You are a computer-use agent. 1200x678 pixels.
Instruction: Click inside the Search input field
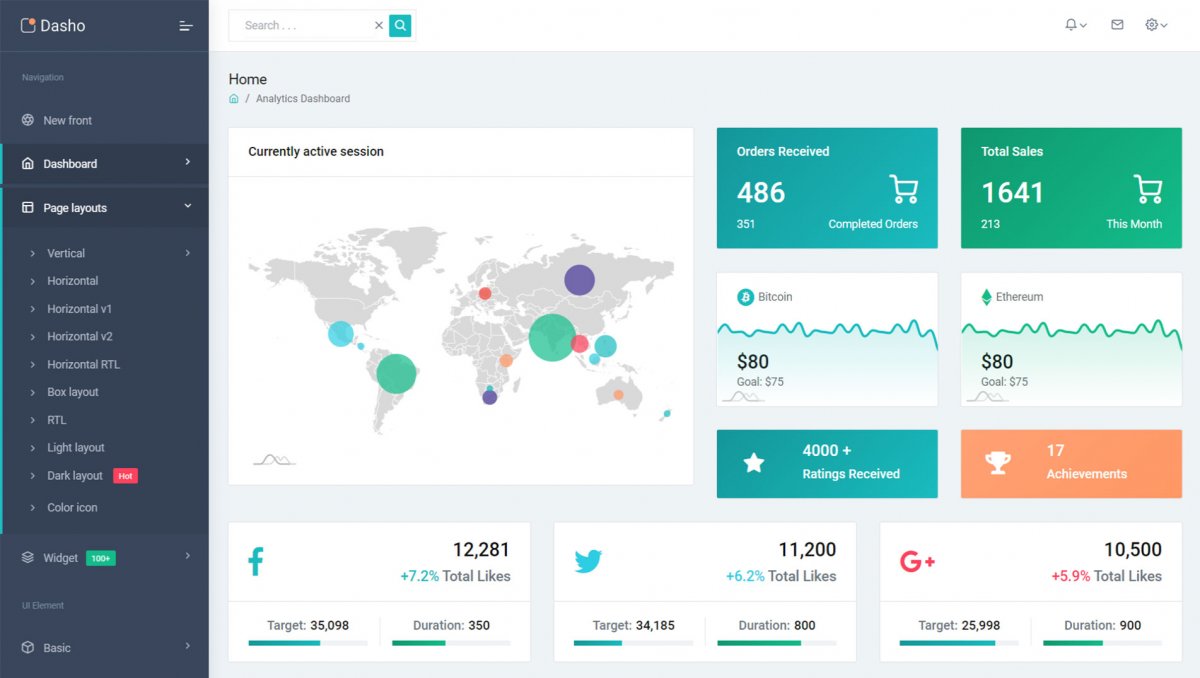(300, 26)
